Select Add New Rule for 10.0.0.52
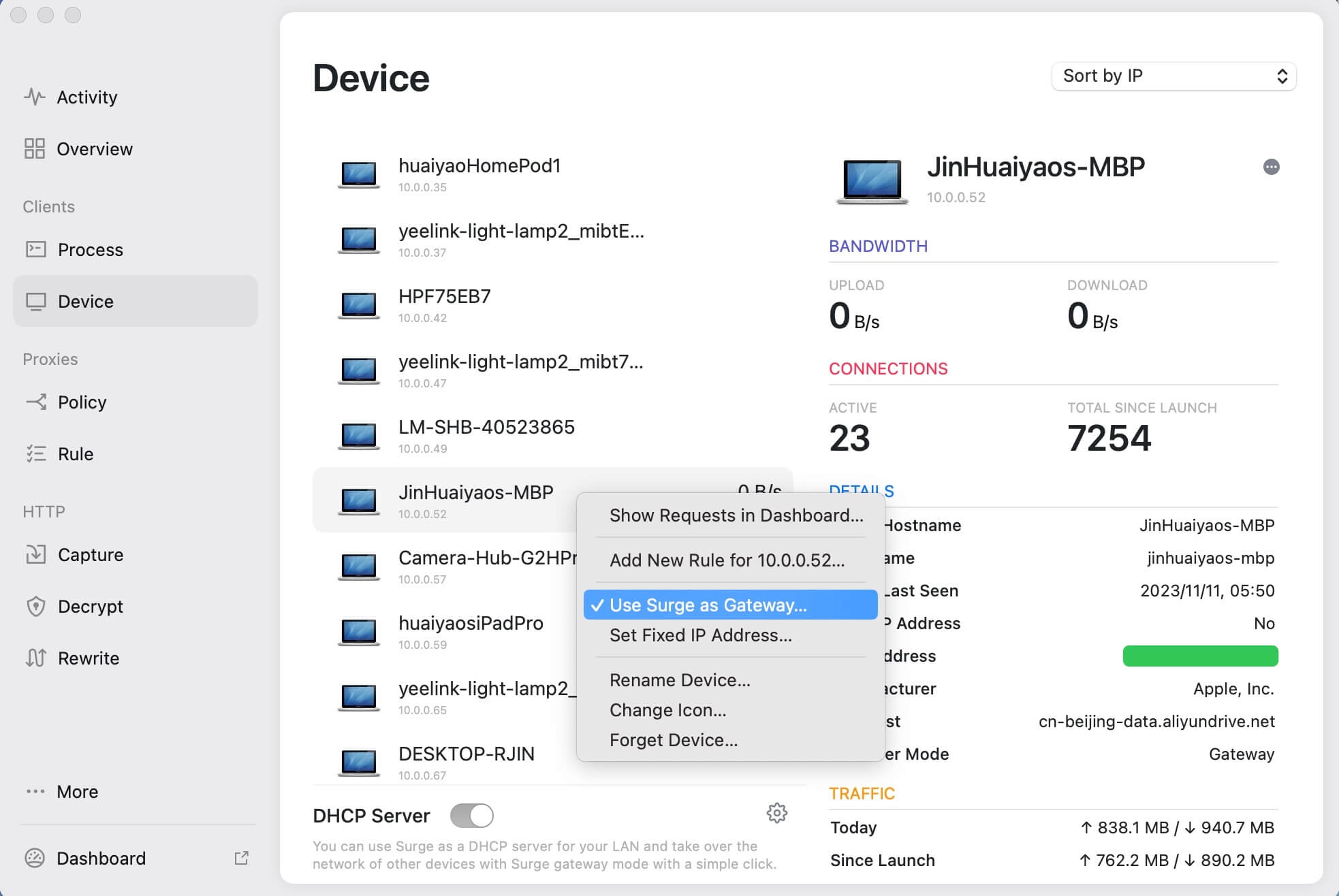1339x896 pixels. [x=730, y=560]
